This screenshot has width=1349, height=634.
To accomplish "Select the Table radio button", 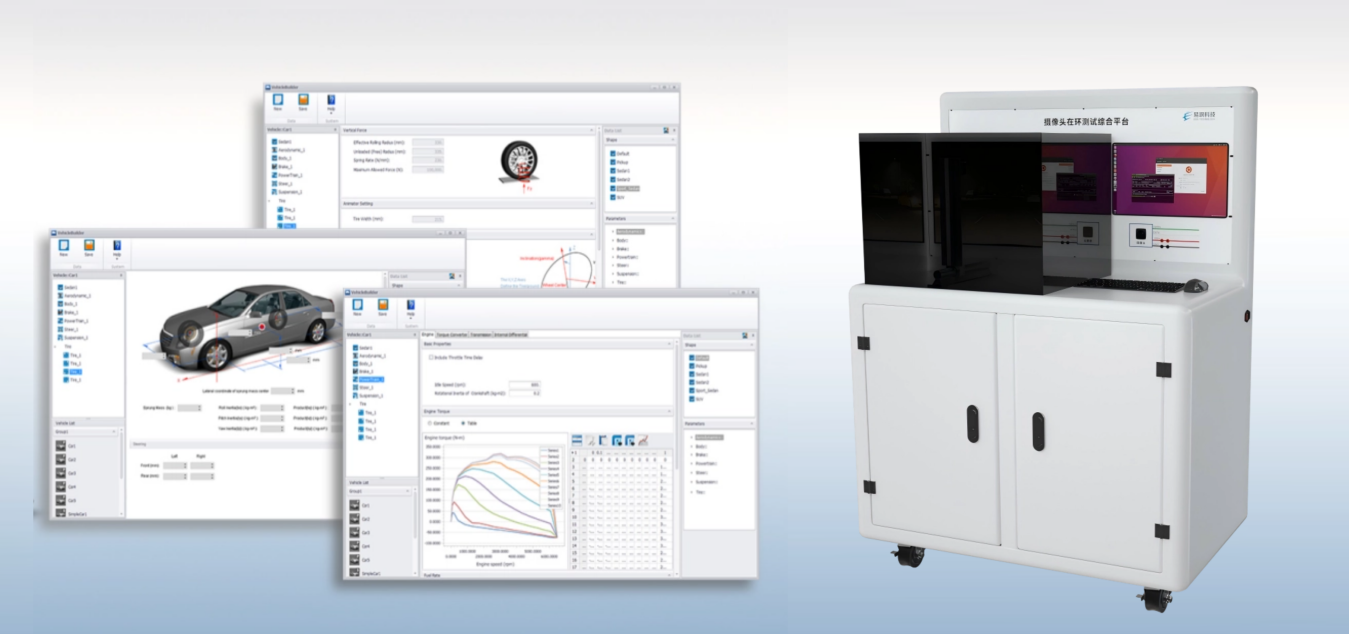I will coord(462,422).
